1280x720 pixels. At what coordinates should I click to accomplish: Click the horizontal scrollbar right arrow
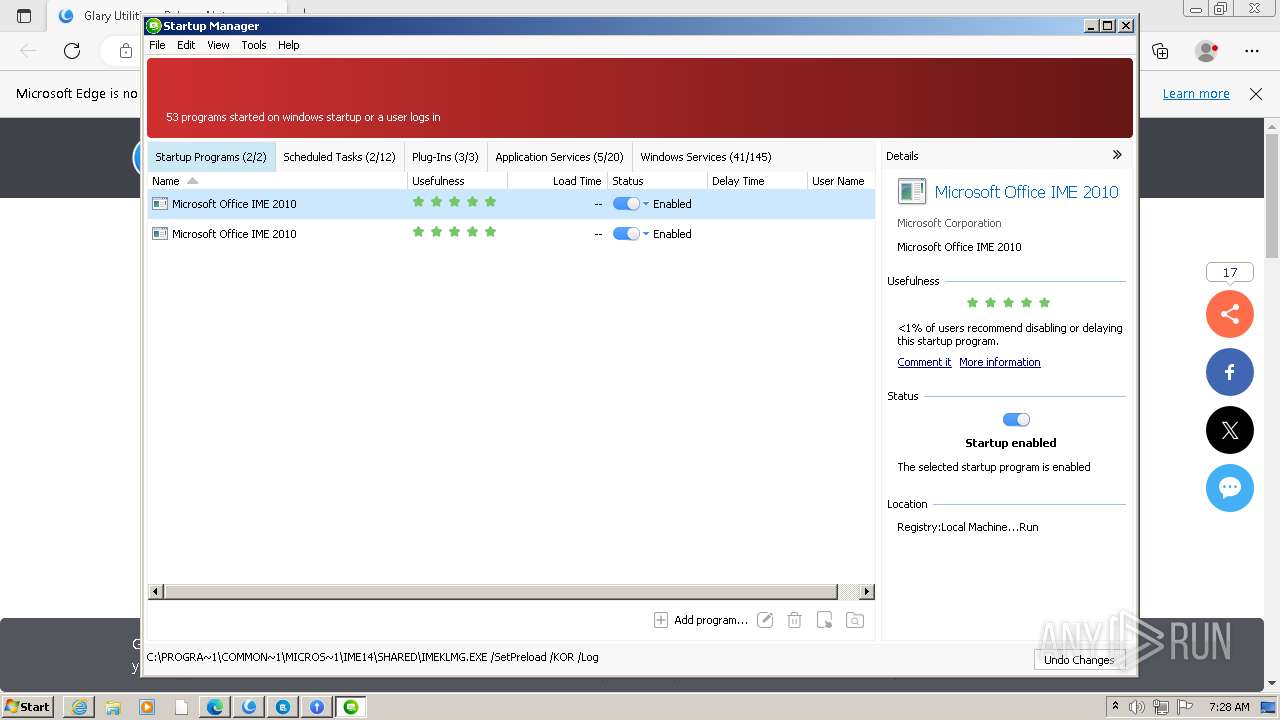(867, 592)
